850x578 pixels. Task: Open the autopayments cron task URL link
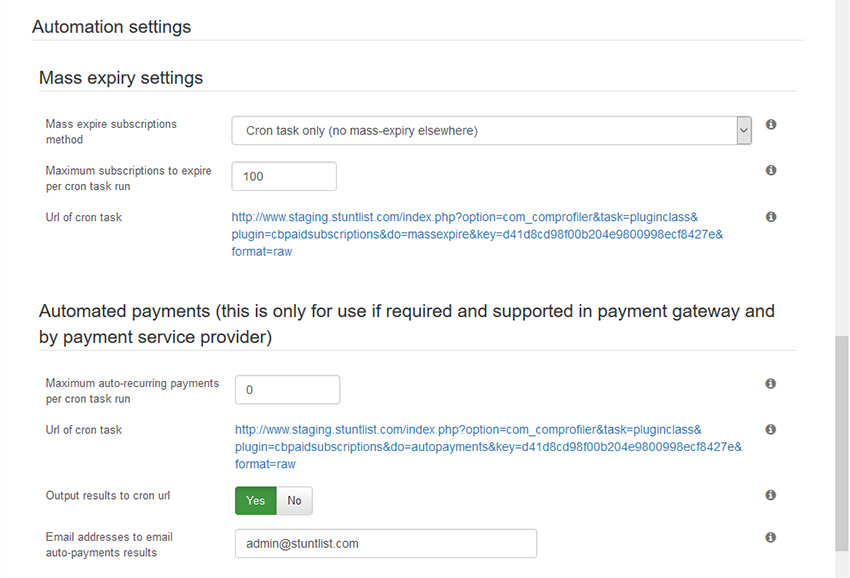[x=488, y=447]
